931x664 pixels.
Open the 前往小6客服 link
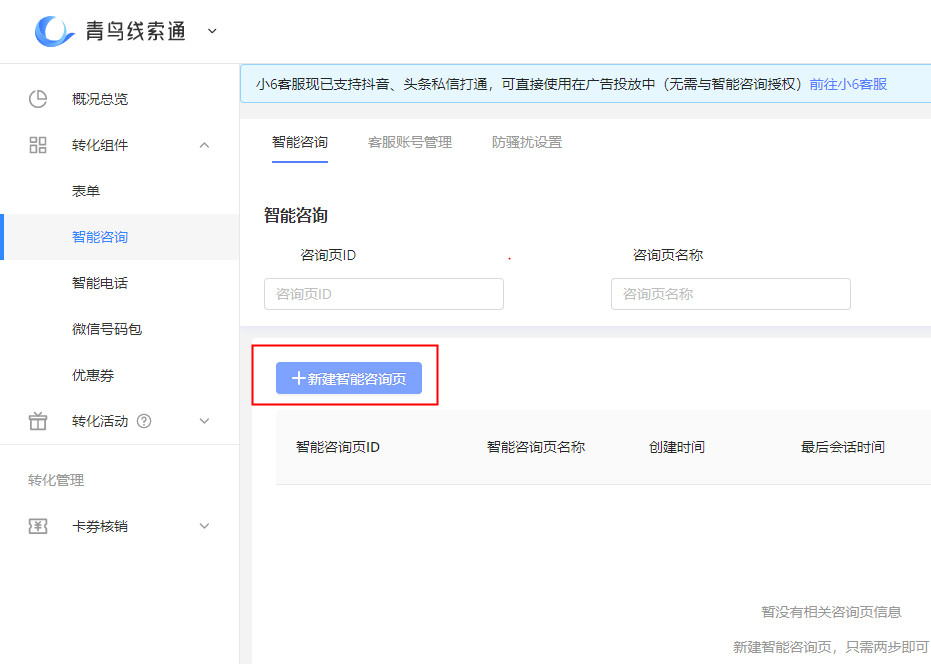pos(849,87)
